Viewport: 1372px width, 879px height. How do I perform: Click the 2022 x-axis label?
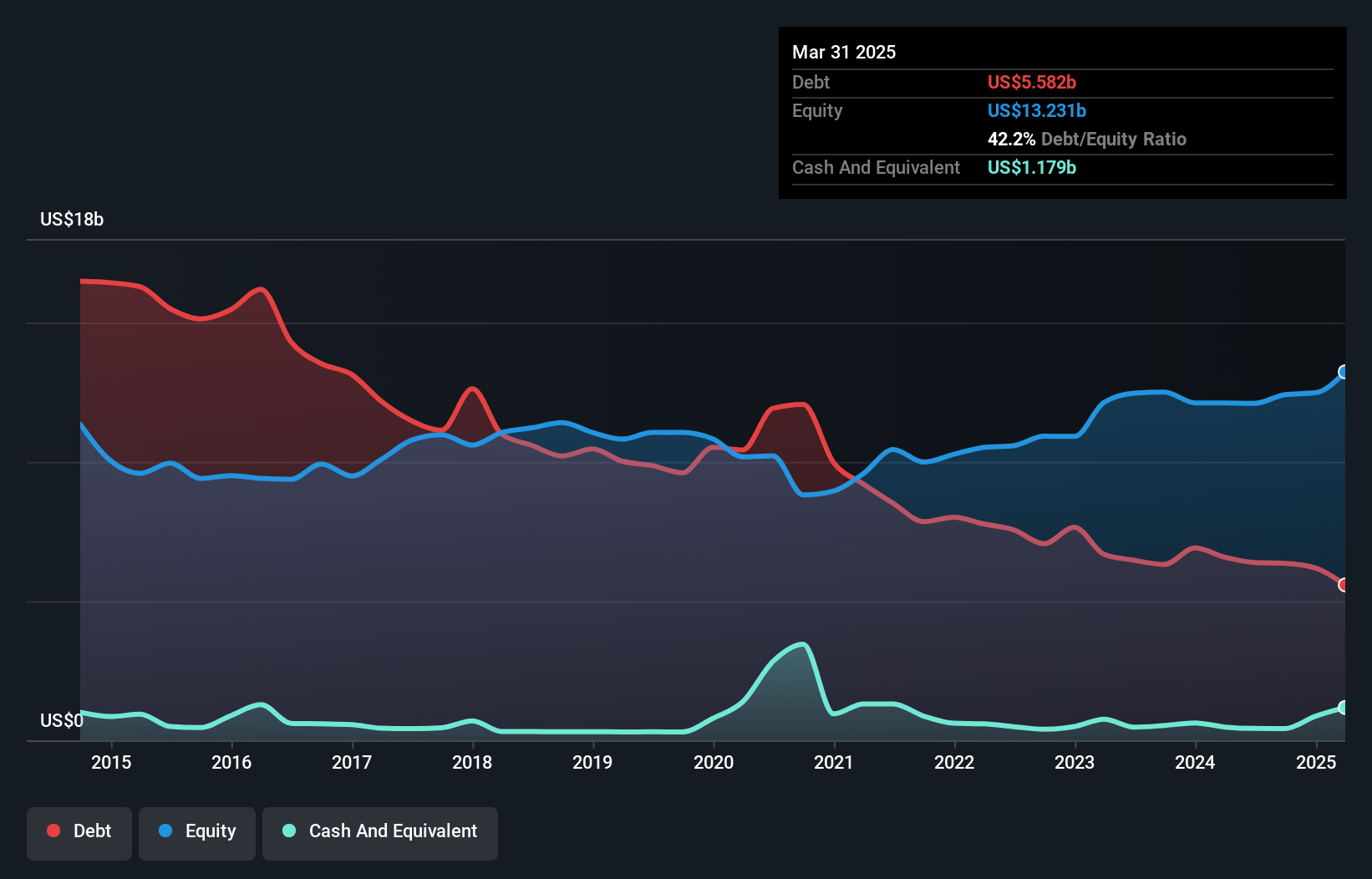point(954,762)
